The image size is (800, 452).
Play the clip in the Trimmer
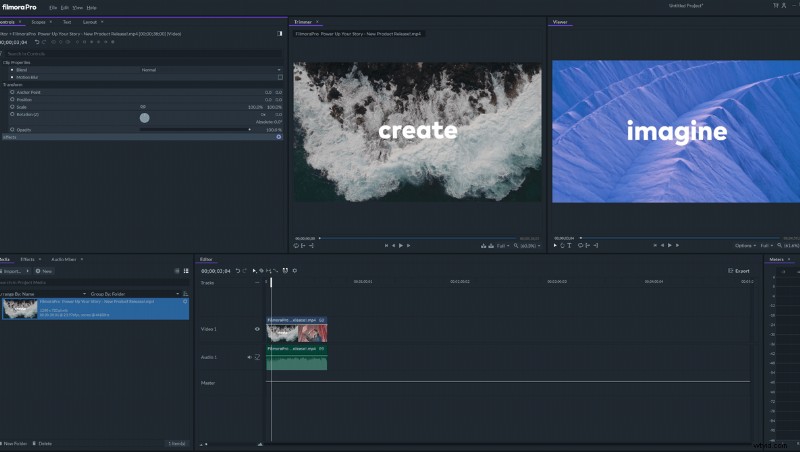(401, 245)
